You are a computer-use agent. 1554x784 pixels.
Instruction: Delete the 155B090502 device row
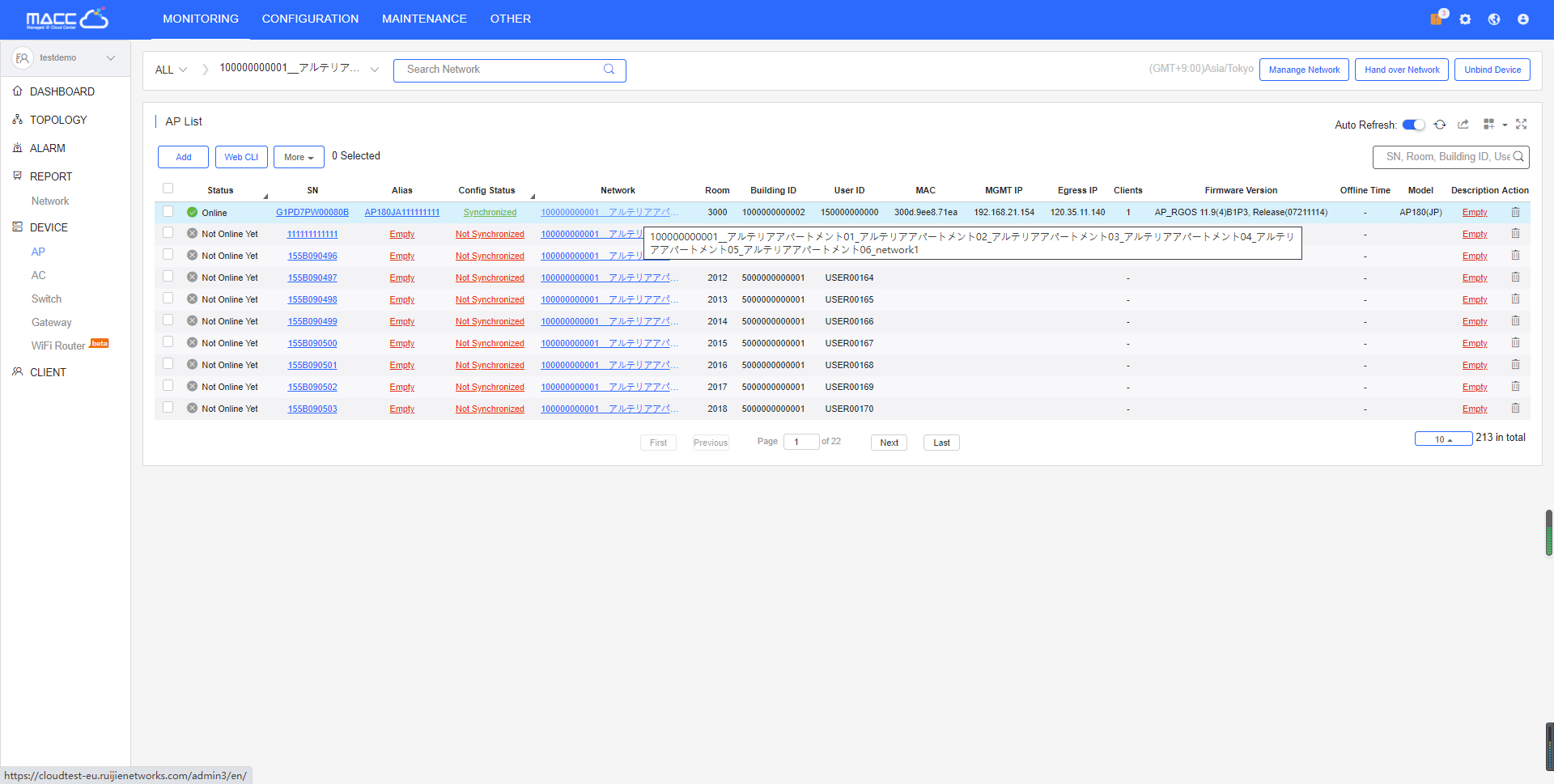1515,387
